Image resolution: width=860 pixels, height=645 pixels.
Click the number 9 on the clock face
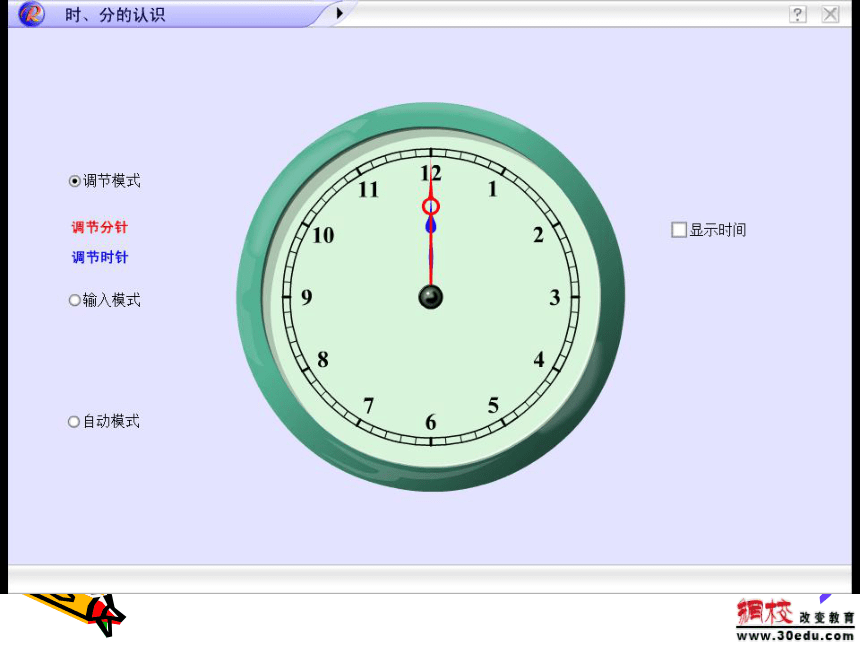click(307, 297)
